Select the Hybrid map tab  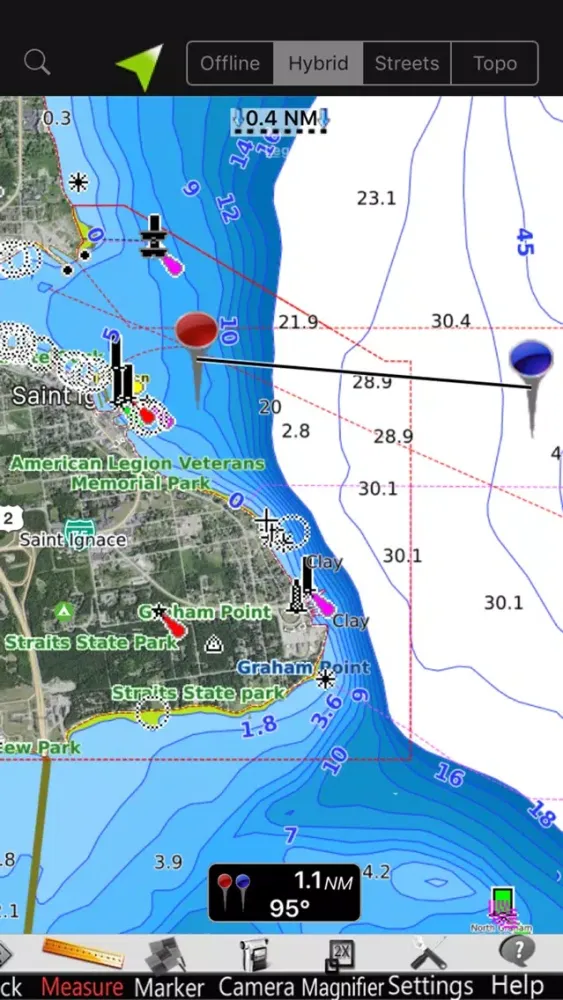pyautogui.click(x=318, y=63)
